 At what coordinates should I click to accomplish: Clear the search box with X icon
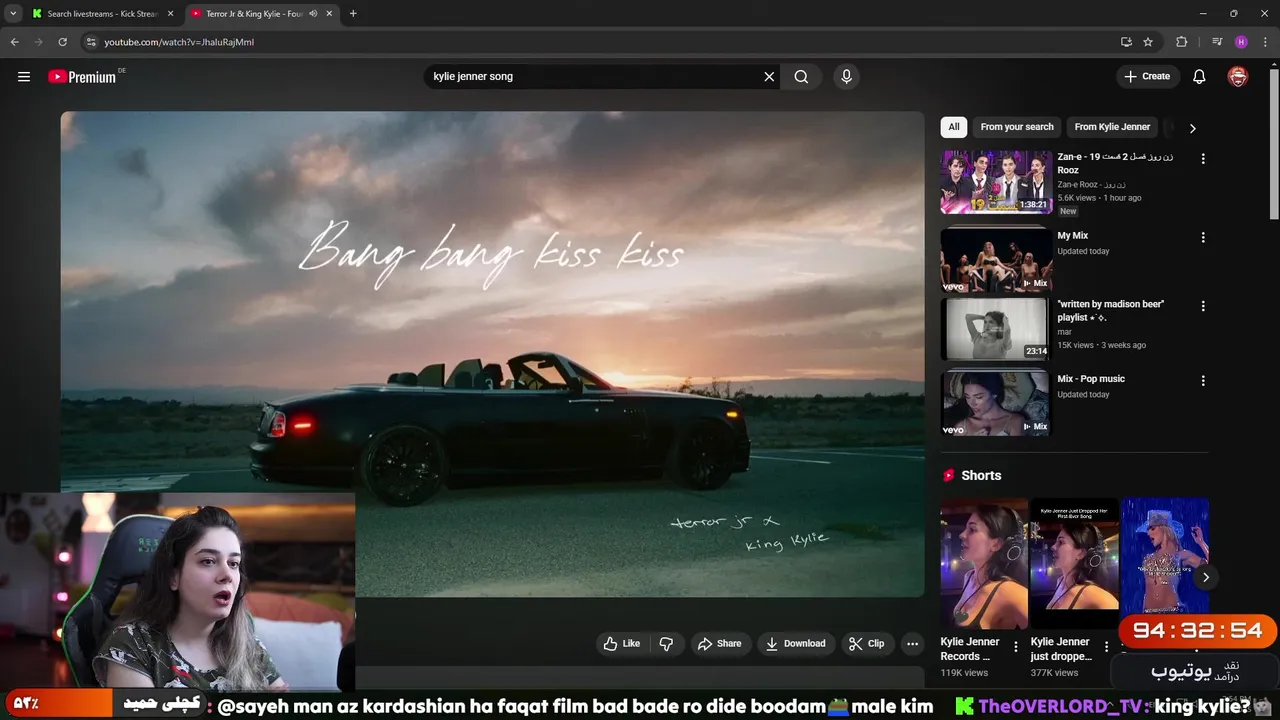(769, 76)
